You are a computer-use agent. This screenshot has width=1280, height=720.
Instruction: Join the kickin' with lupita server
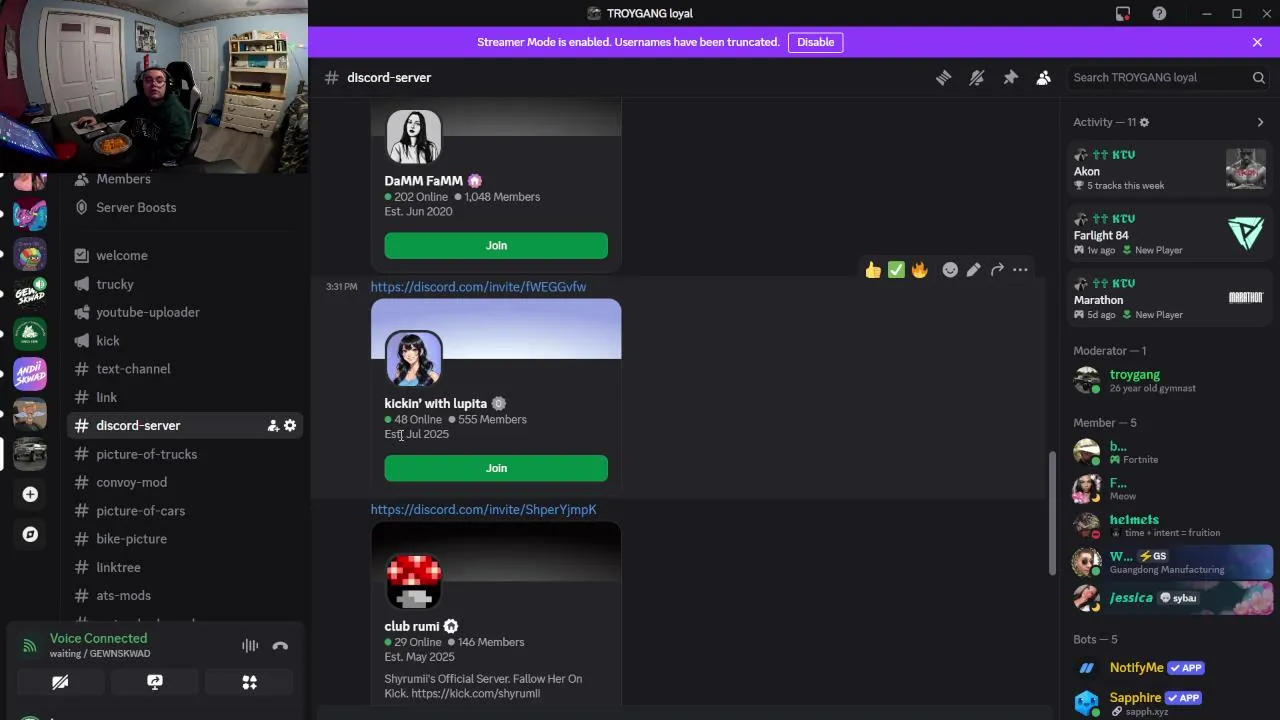click(x=496, y=468)
